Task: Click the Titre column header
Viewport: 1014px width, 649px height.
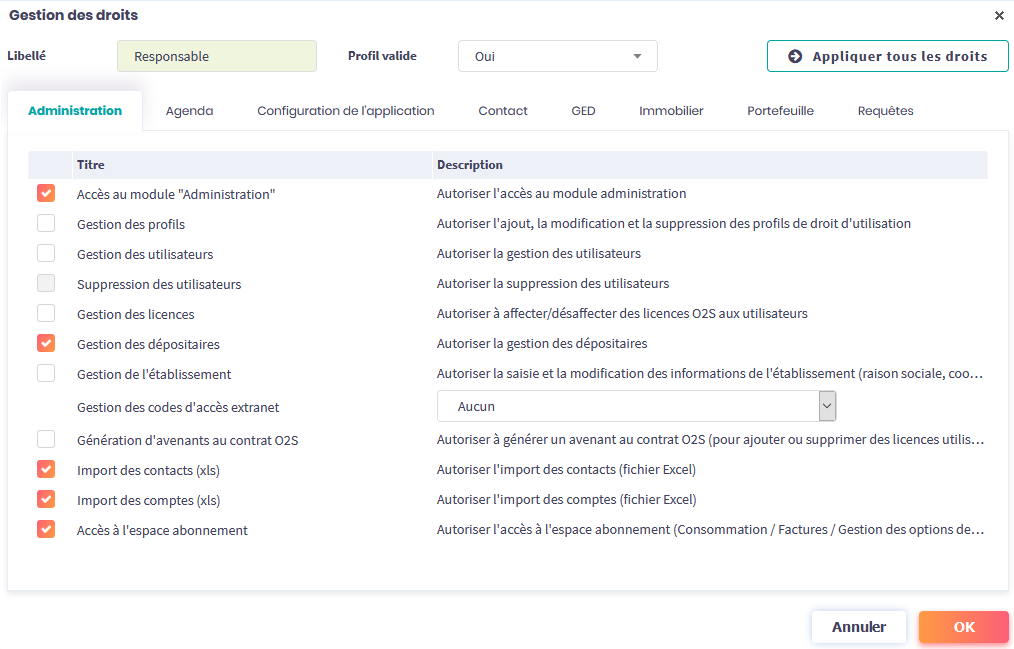Action: click(91, 165)
